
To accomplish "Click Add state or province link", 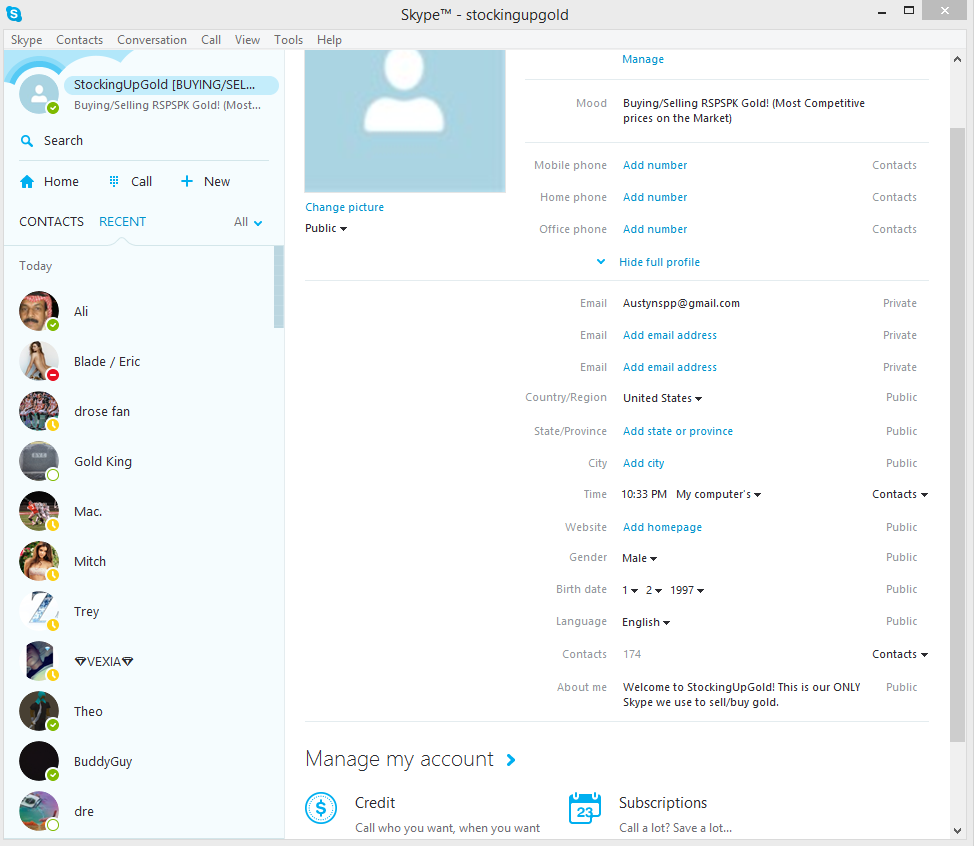I will click(678, 431).
